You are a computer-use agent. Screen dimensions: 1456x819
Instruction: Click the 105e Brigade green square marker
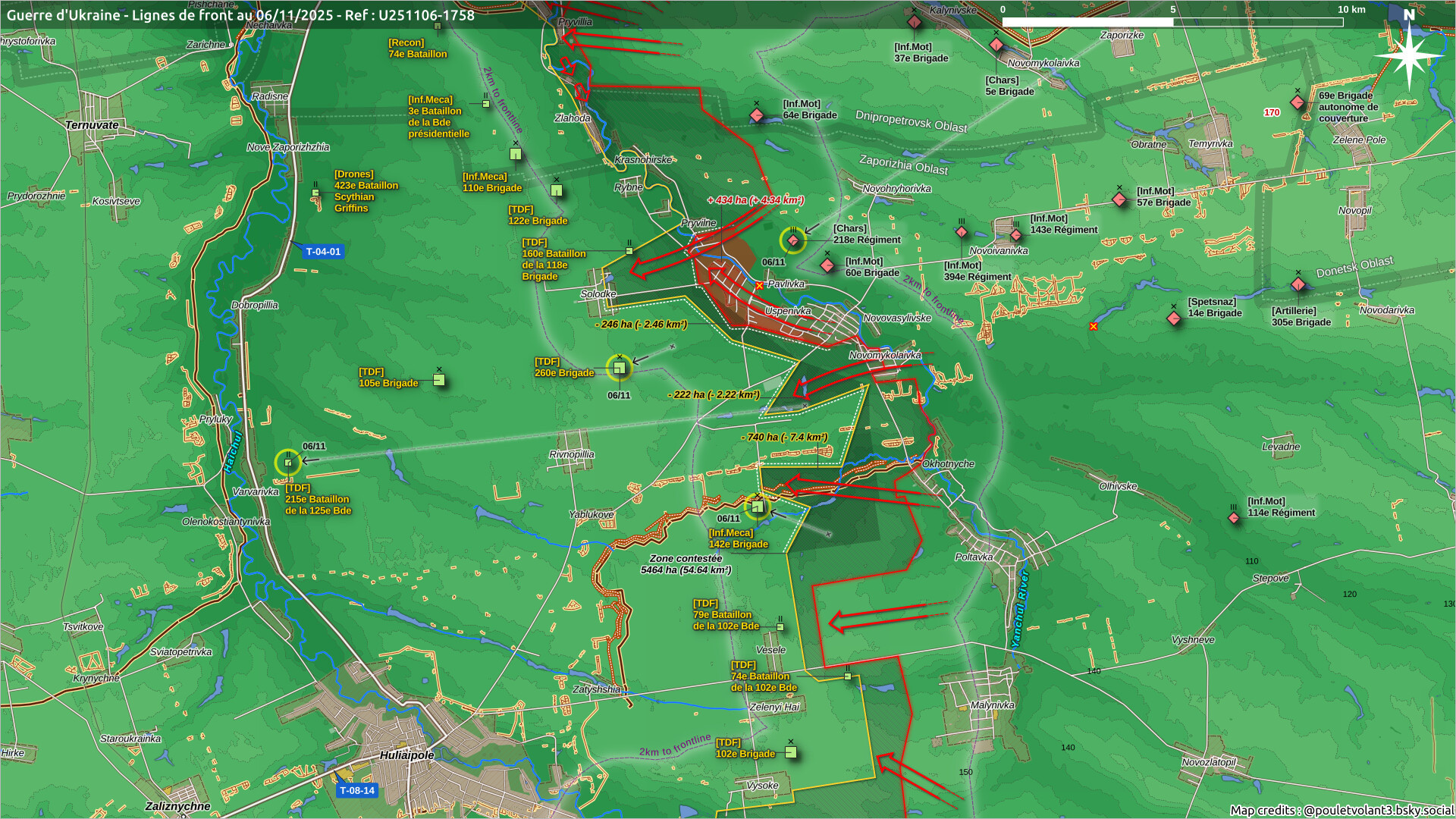pos(439,380)
